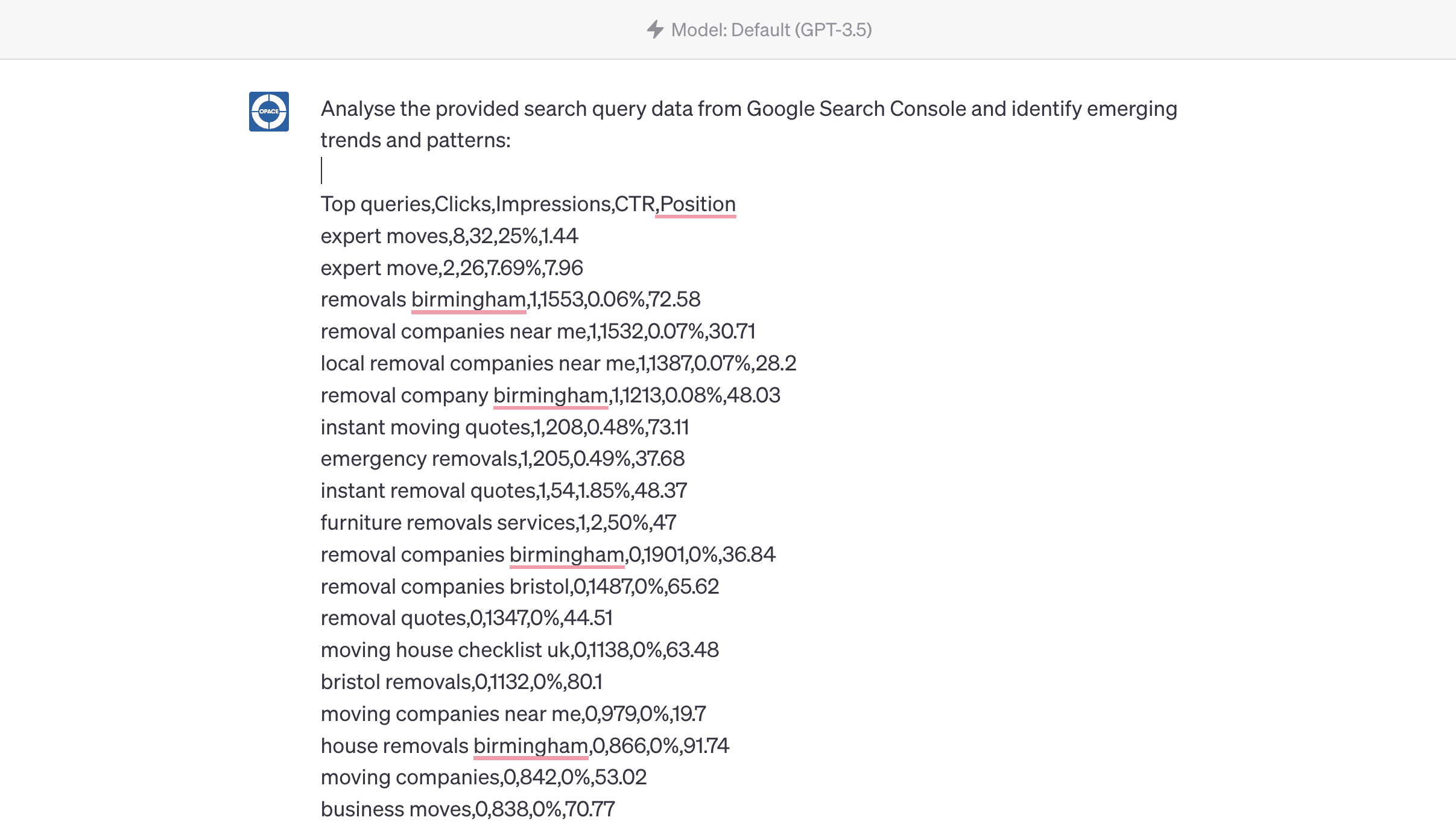1456x829 pixels.
Task: Click underlined "birmingham" in removal companies birmingham row
Action: [x=566, y=554]
